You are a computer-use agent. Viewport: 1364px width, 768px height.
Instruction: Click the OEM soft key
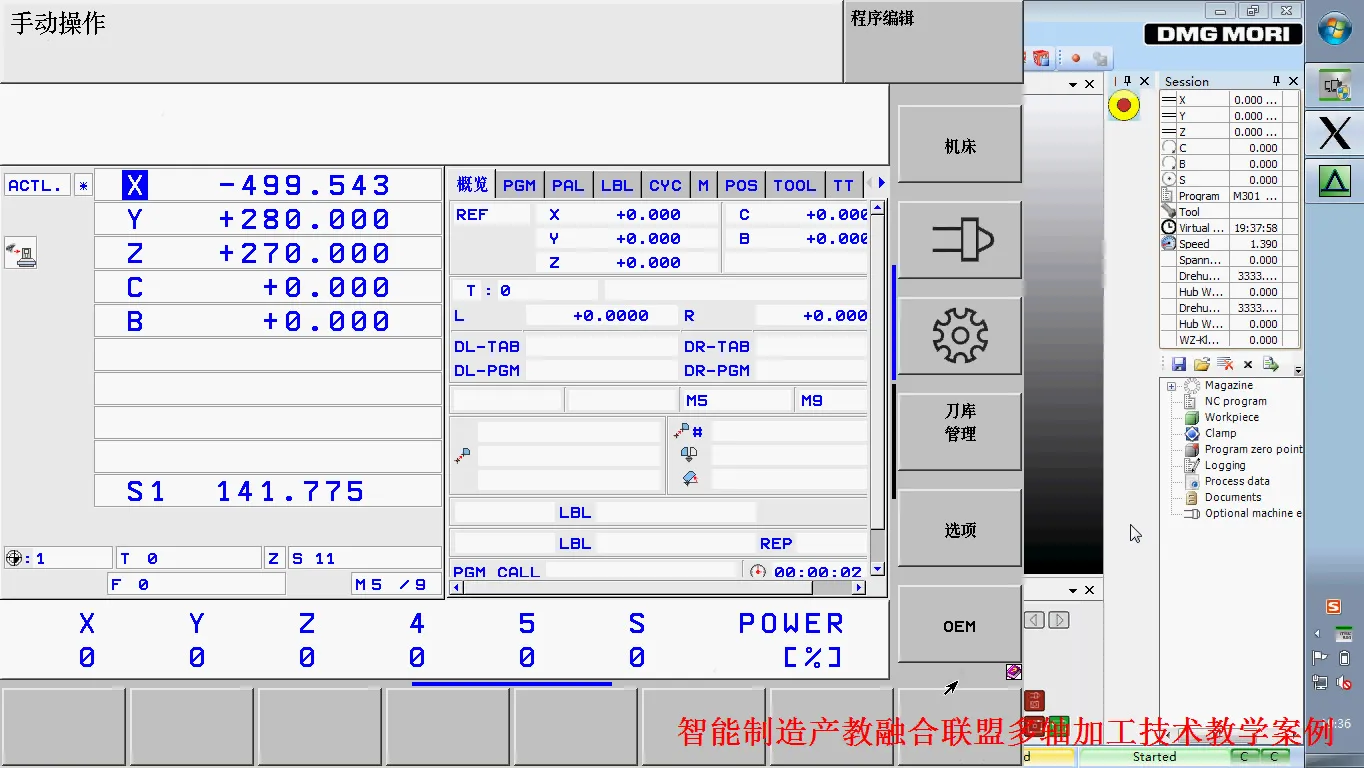(x=958, y=624)
